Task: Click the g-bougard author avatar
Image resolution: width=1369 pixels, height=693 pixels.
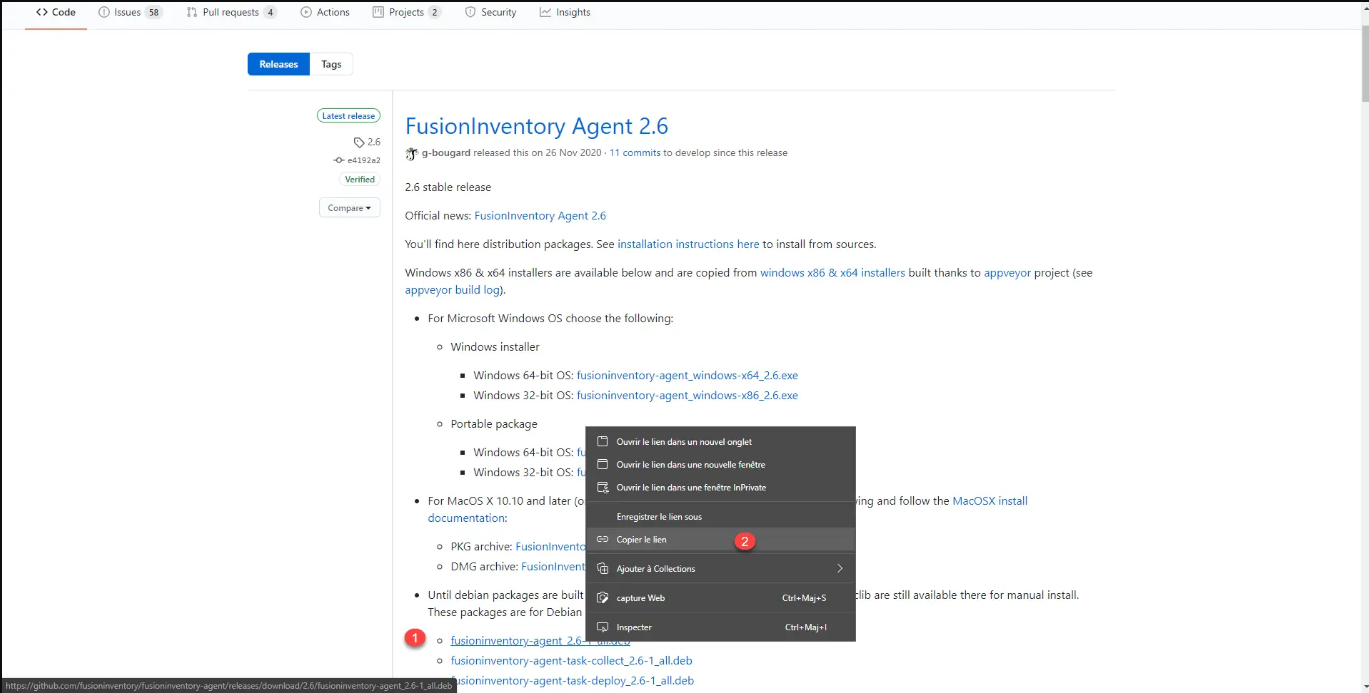Action: 411,153
